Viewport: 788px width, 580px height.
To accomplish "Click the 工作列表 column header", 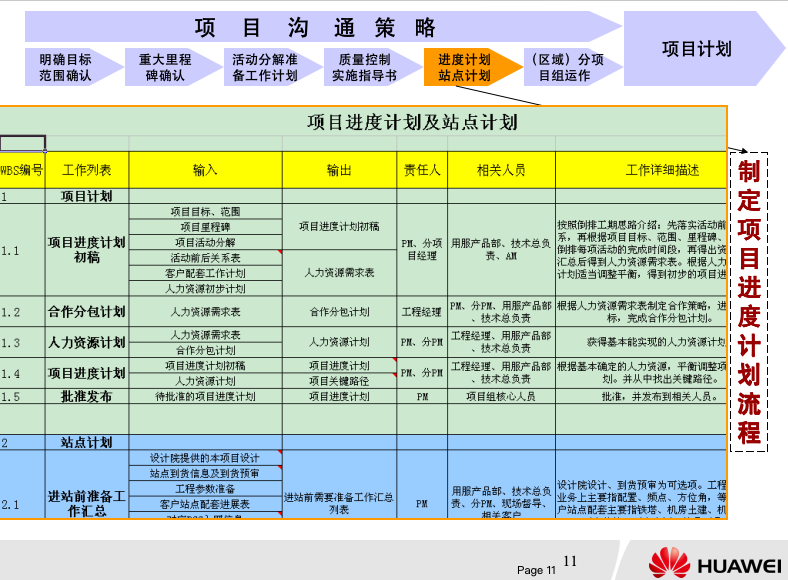I will pyautogui.click(x=87, y=170).
